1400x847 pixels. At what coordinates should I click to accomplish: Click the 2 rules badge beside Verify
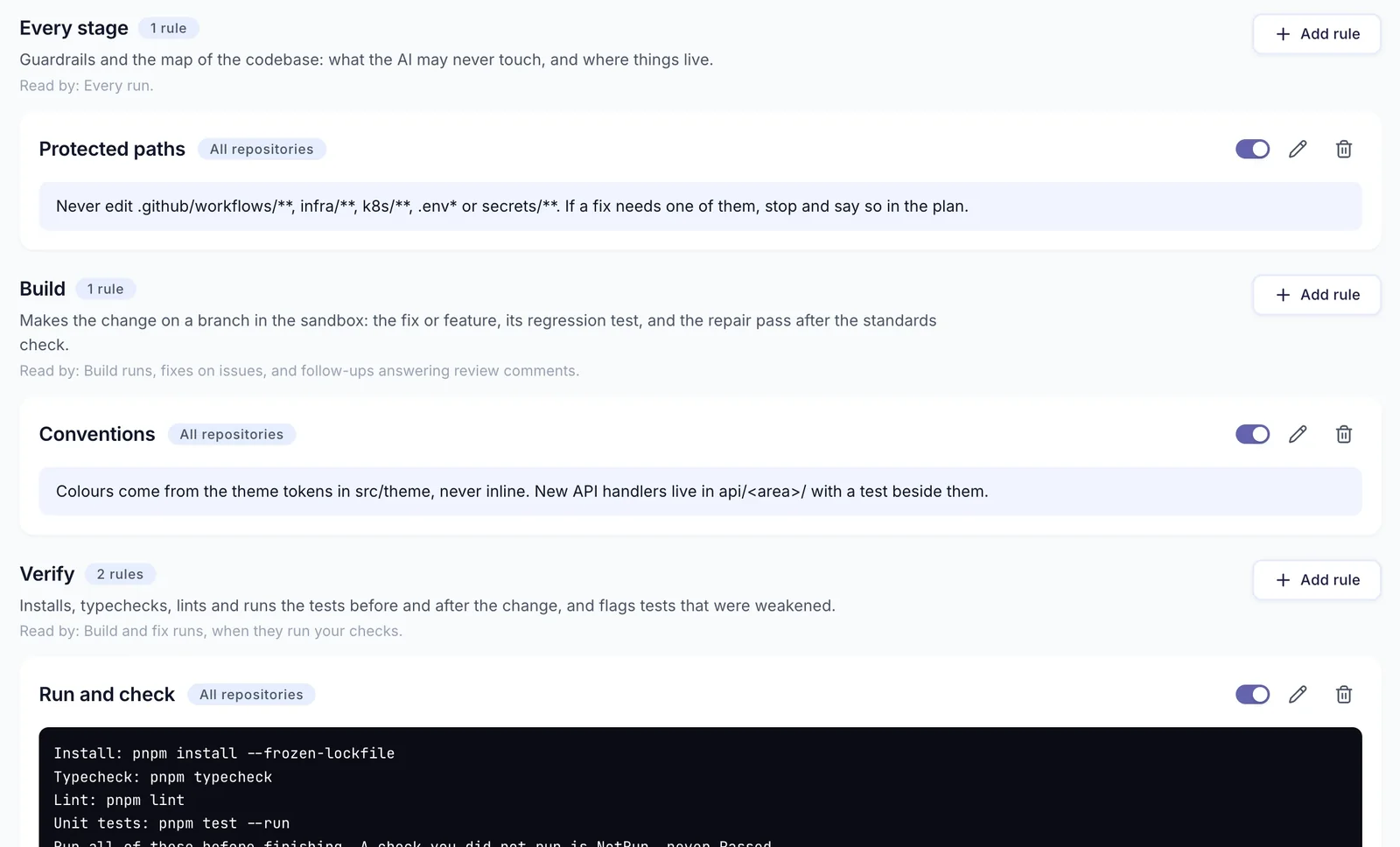tap(120, 574)
